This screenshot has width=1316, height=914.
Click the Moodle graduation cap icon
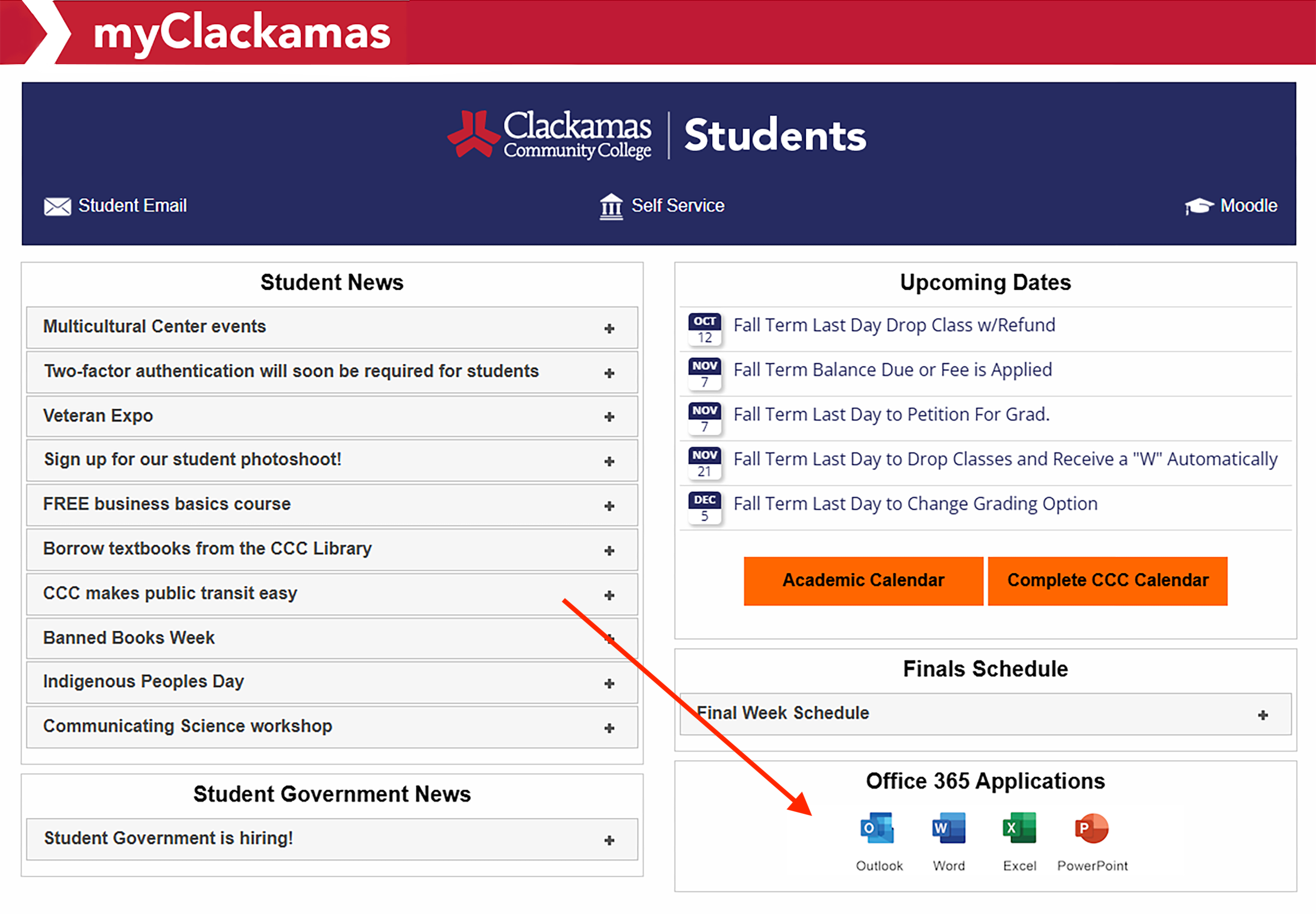pyautogui.click(x=1199, y=206)
